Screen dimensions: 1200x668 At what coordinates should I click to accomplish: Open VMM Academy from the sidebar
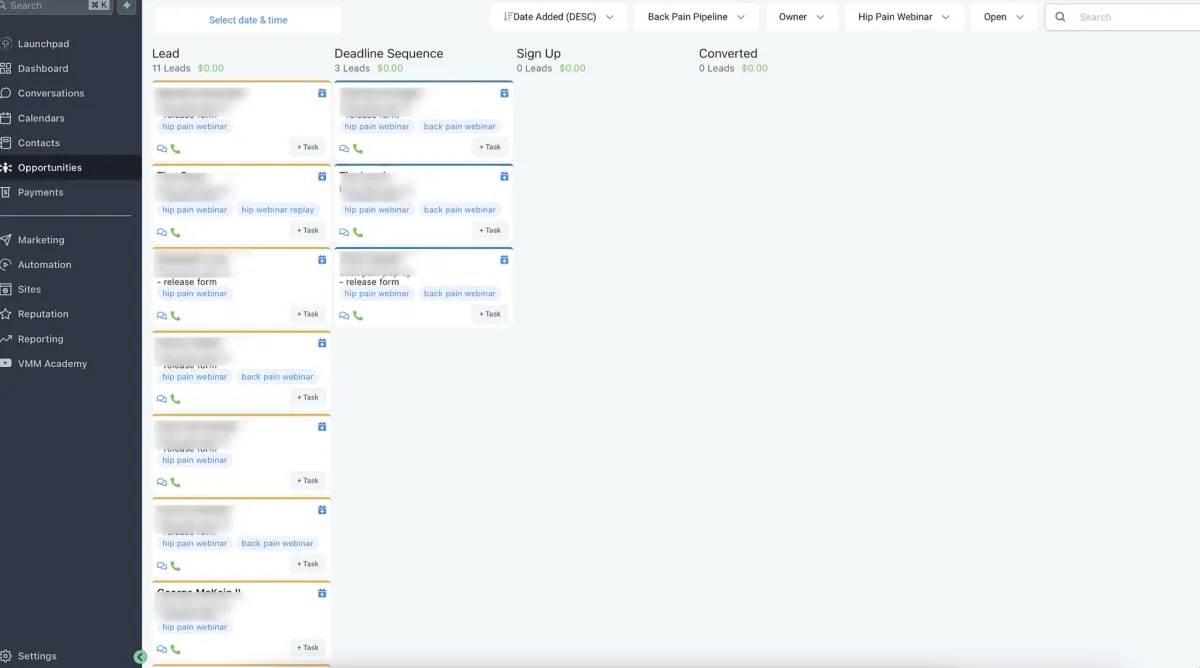(52, 364)
